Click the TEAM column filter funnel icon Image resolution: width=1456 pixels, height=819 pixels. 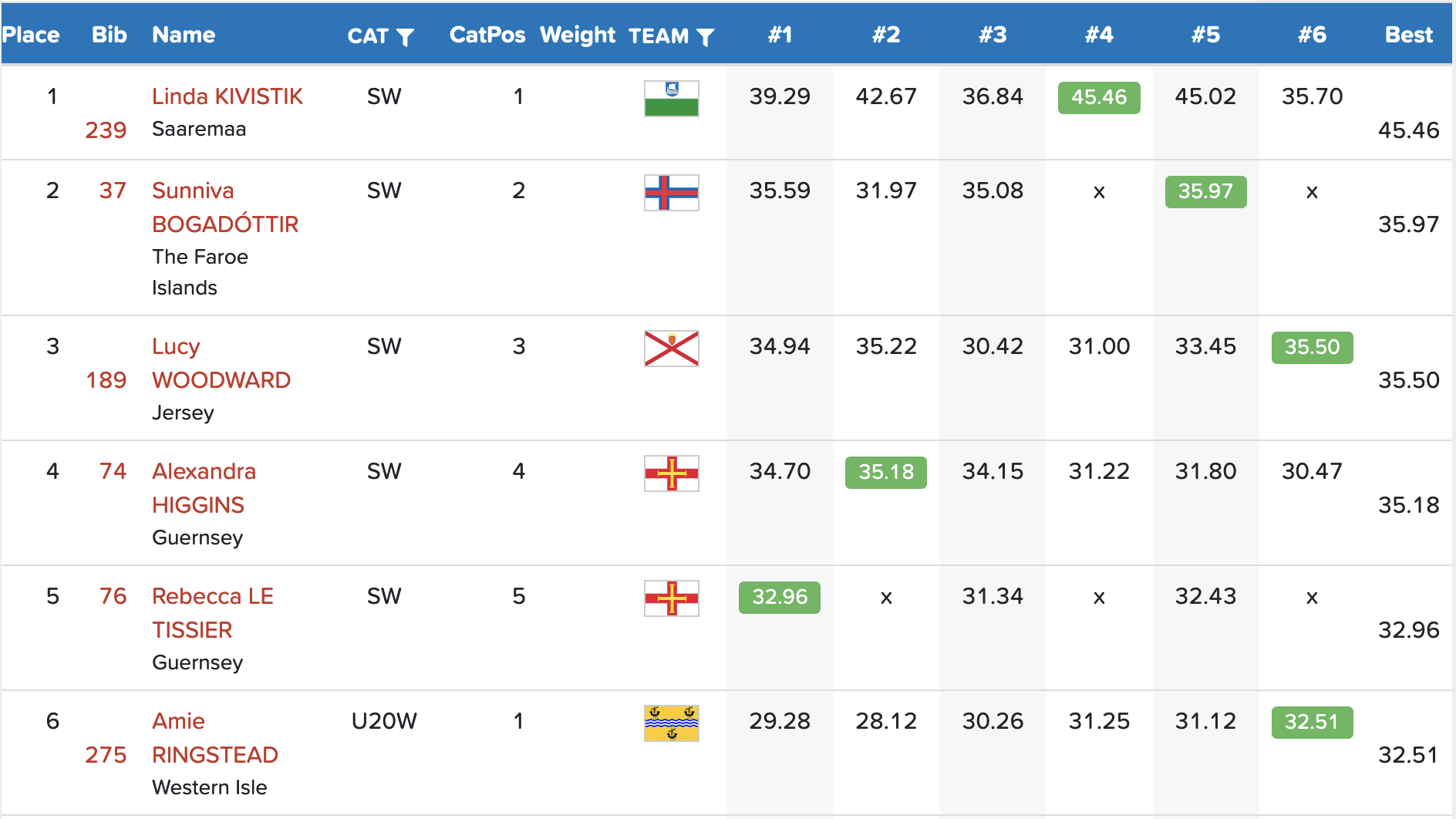tap(705, 37)
